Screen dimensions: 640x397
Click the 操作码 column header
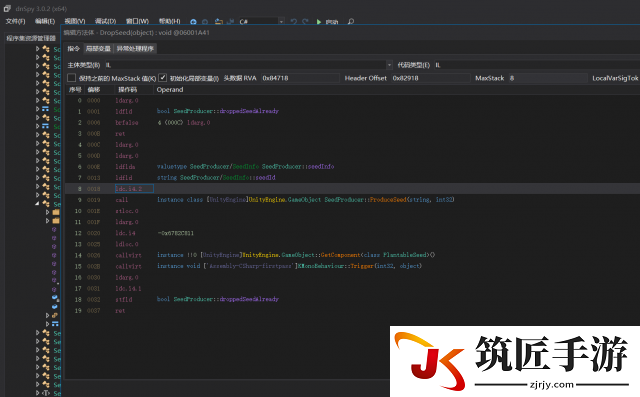coord(128,90)
